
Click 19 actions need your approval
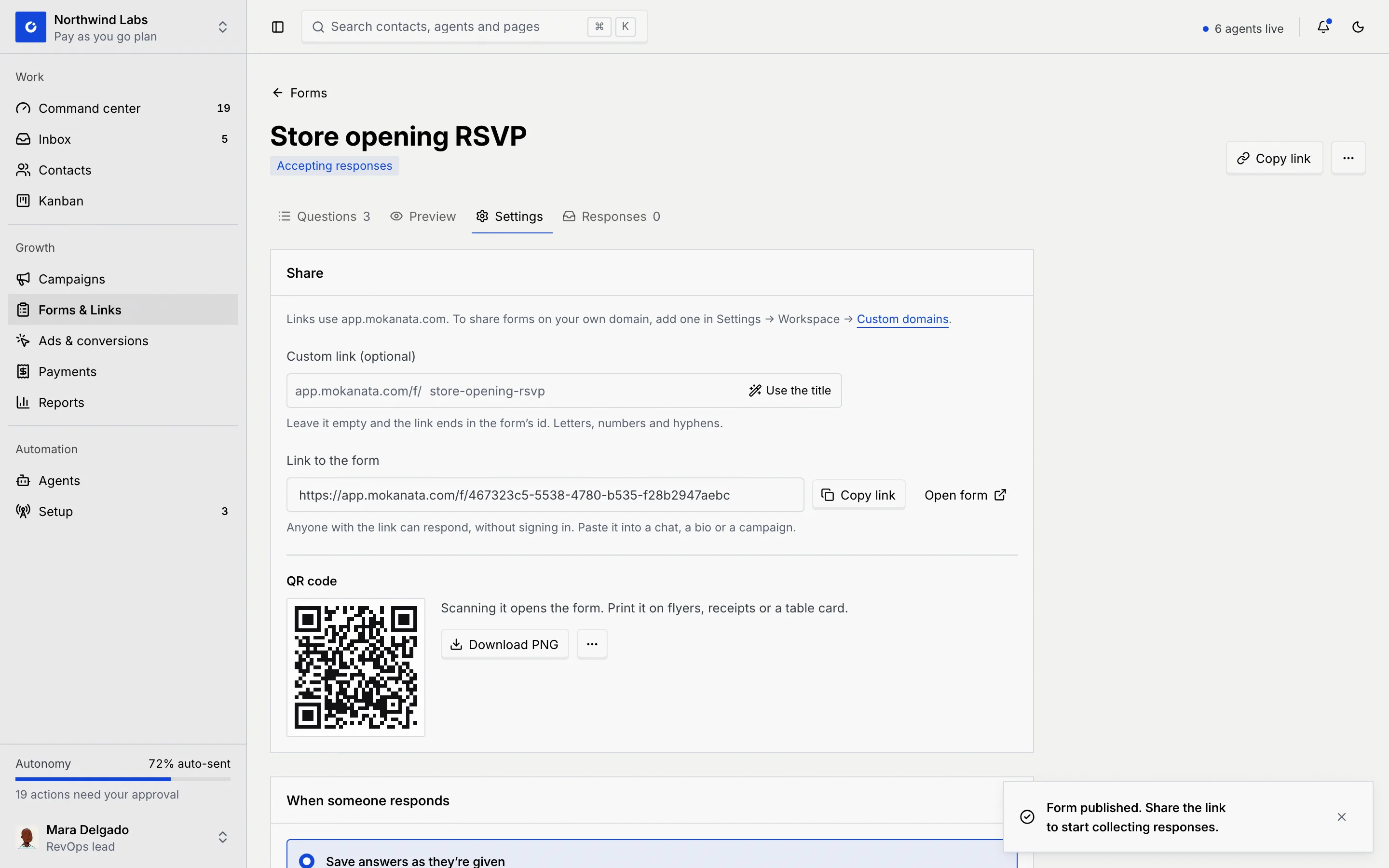point(97,795)
